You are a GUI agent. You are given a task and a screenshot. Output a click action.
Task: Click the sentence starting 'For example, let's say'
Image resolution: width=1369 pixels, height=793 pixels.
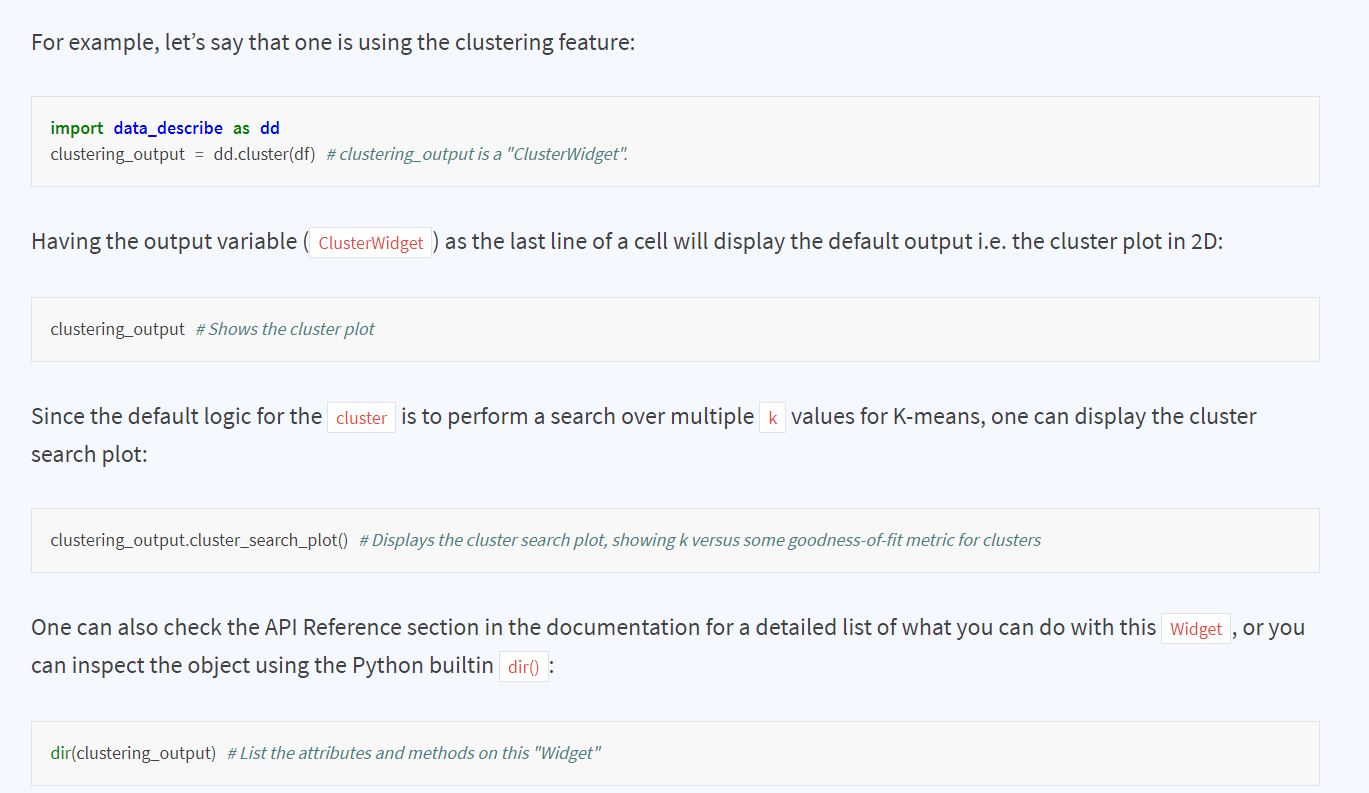[333, 44]
